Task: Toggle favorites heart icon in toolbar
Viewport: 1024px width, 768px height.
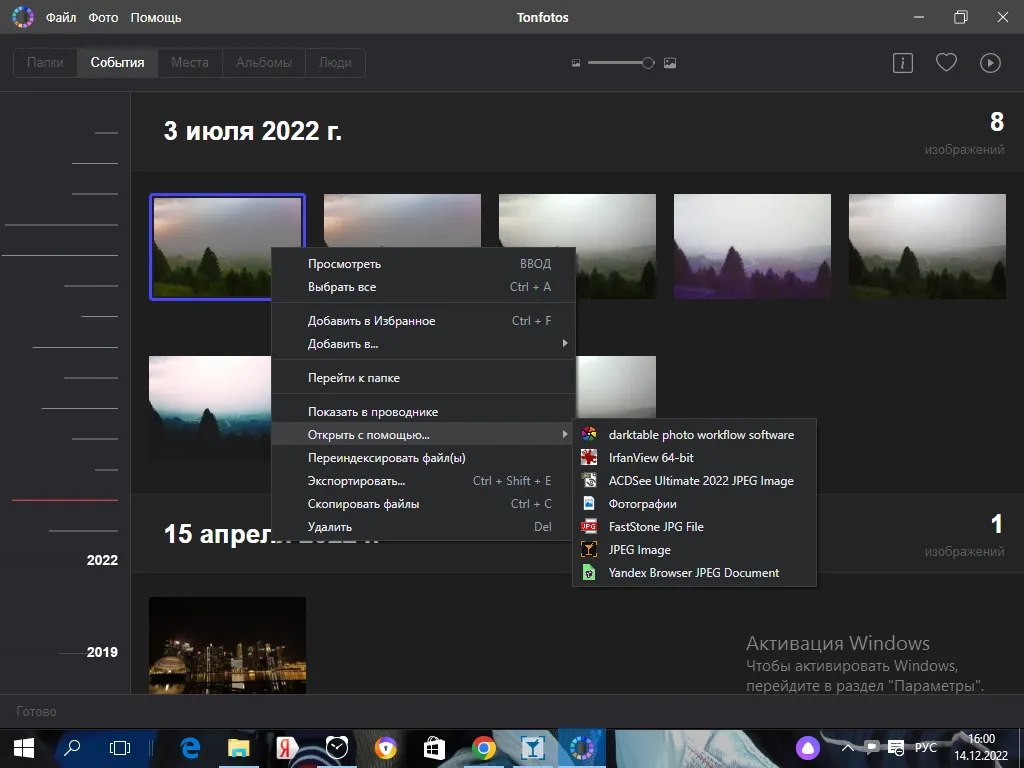Action: click(x=946, y=63)
